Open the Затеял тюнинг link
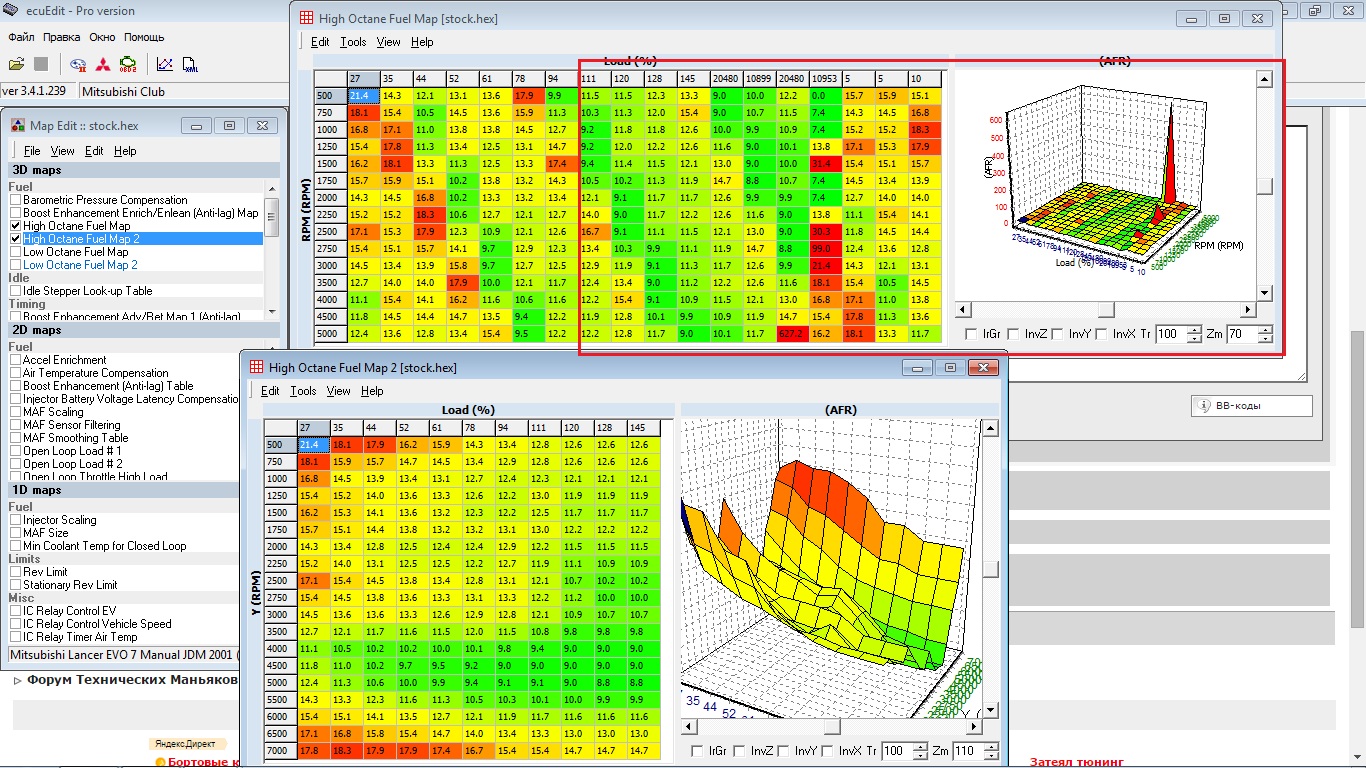This screenshot has height=768, width=1366. [1077, 762]
